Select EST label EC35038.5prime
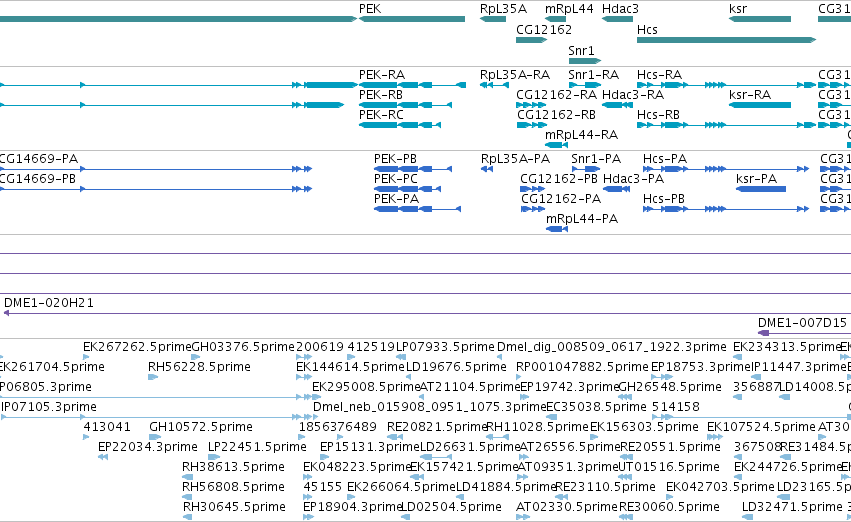Viewport: 851px width, 522px height. (596, 407)
